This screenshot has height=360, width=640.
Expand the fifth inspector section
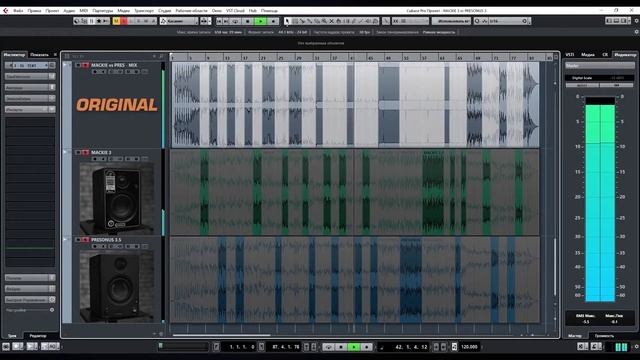tap(29, 109)
